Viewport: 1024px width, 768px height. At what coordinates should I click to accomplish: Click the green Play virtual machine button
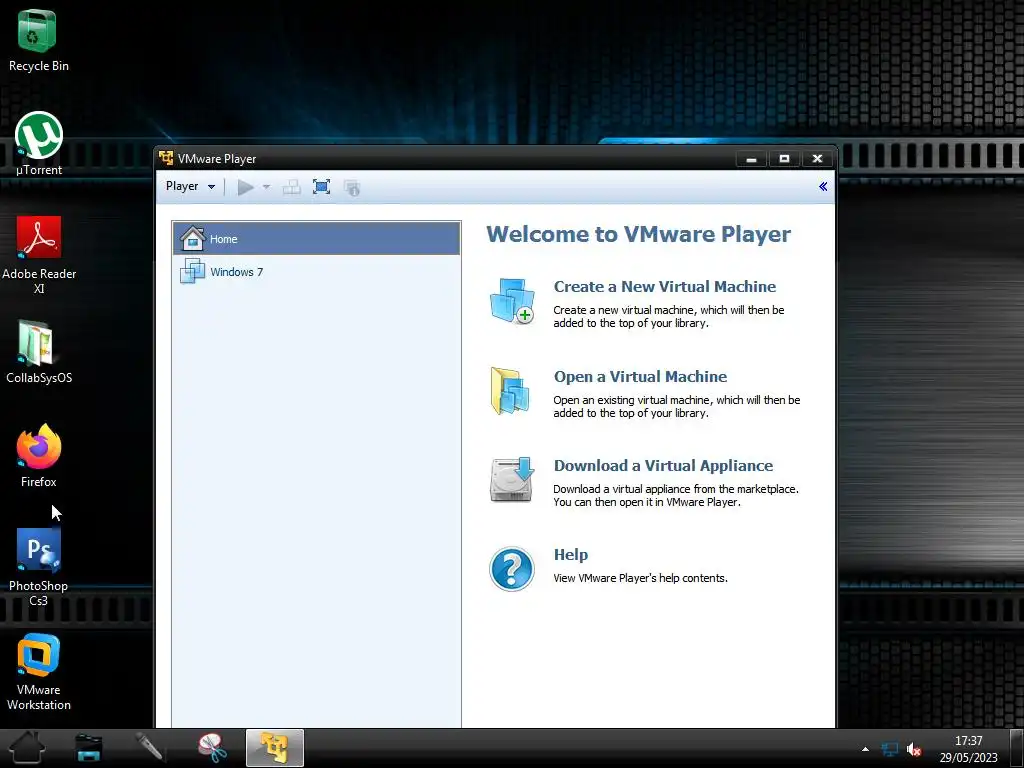246,187
